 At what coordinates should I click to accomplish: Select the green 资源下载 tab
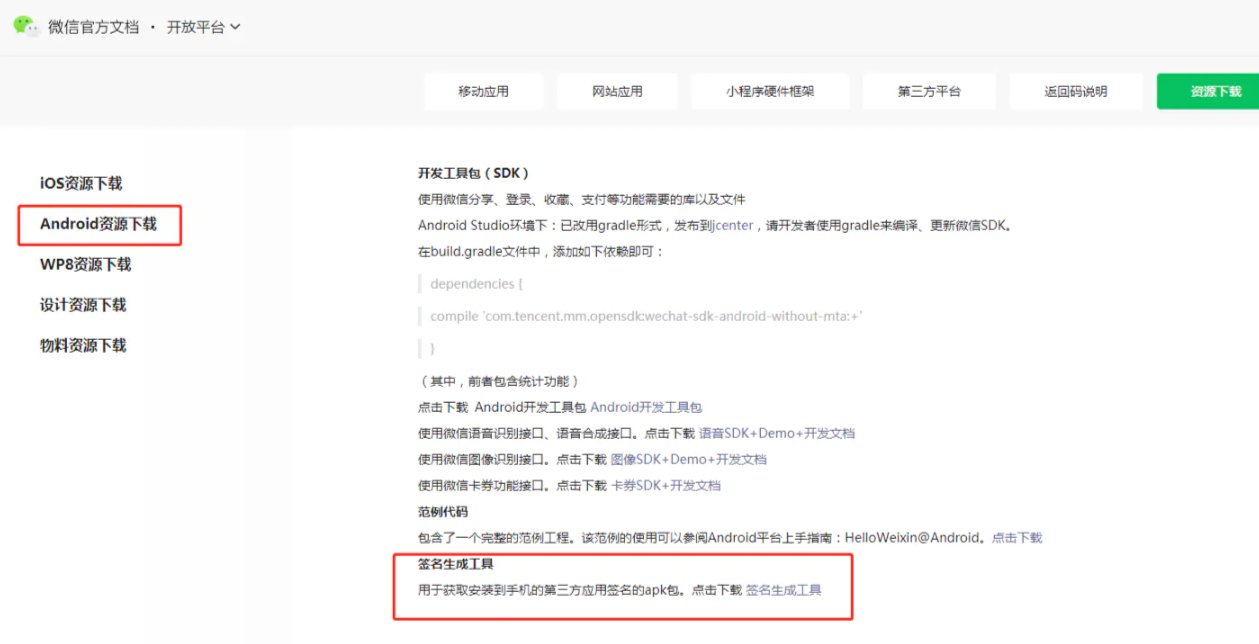point(1208,91)
